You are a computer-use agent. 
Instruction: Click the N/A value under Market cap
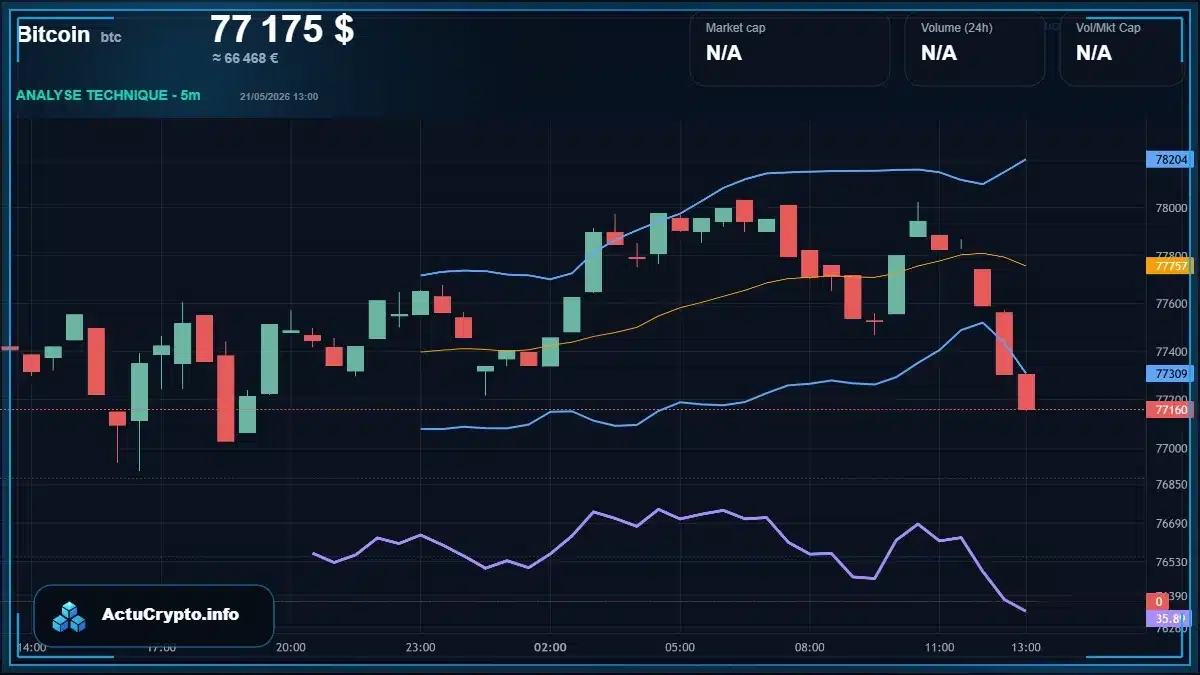(724, 53)
